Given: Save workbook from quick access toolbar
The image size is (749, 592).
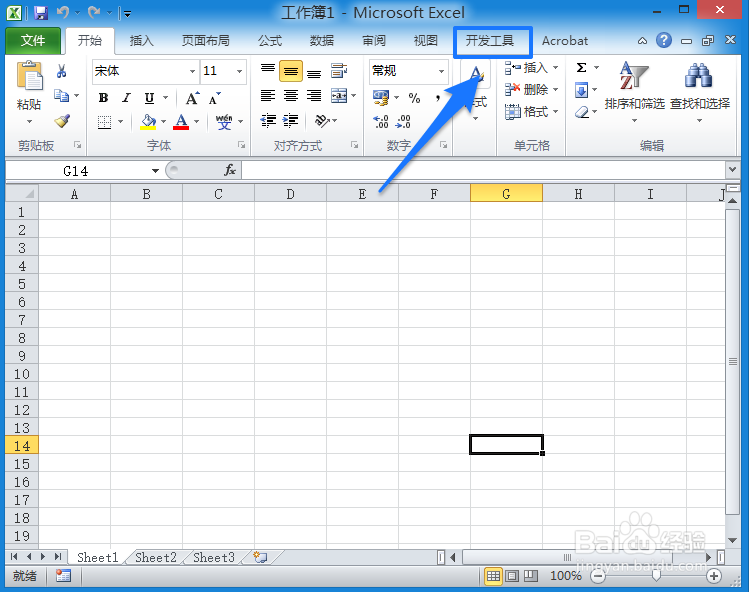Looking at the screenshot, I should coord(41,12).
